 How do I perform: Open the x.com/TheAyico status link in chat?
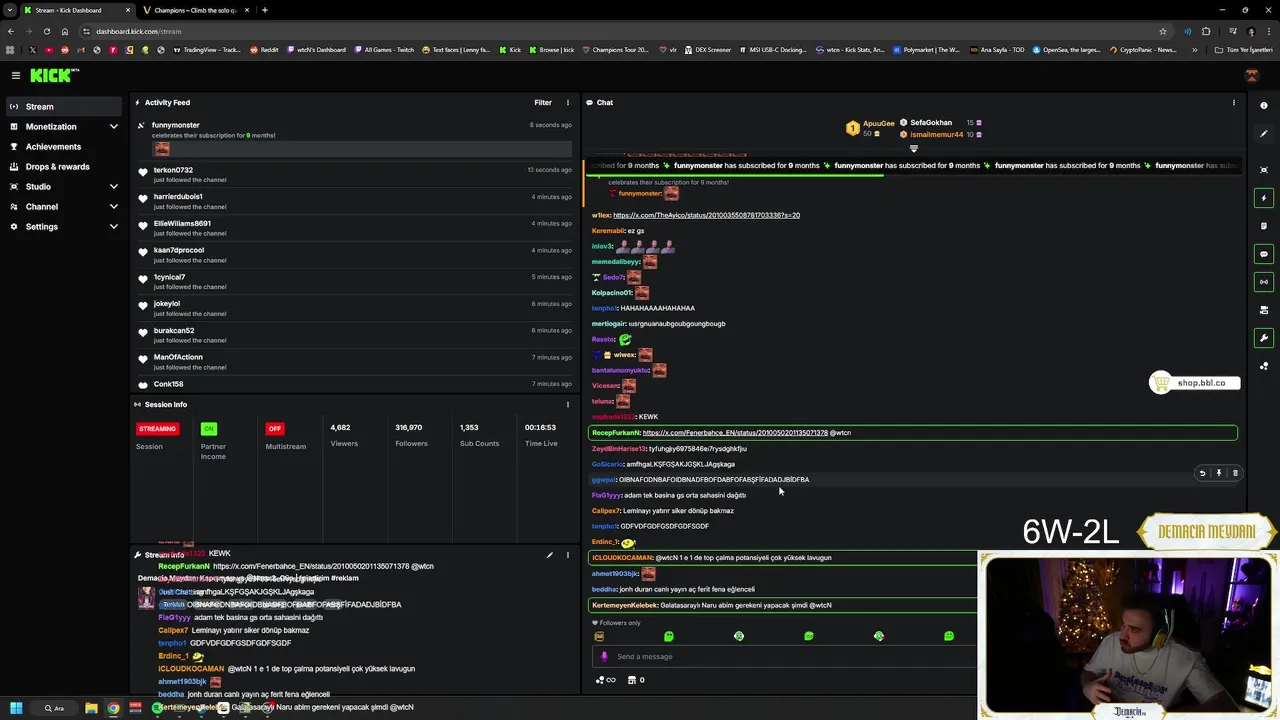point(706,215)
